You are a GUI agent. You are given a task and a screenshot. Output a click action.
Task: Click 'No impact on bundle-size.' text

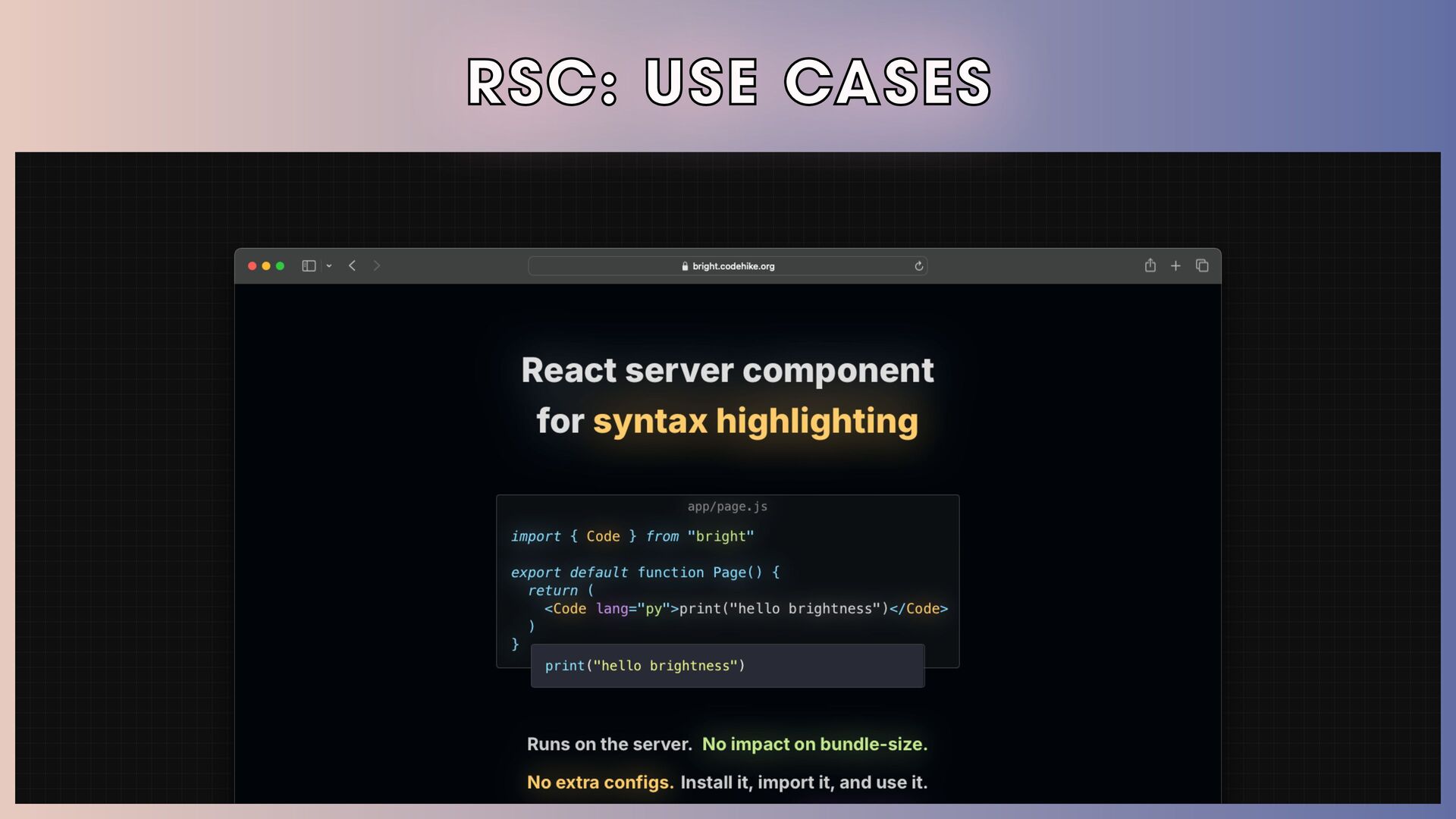click(814, 744)
